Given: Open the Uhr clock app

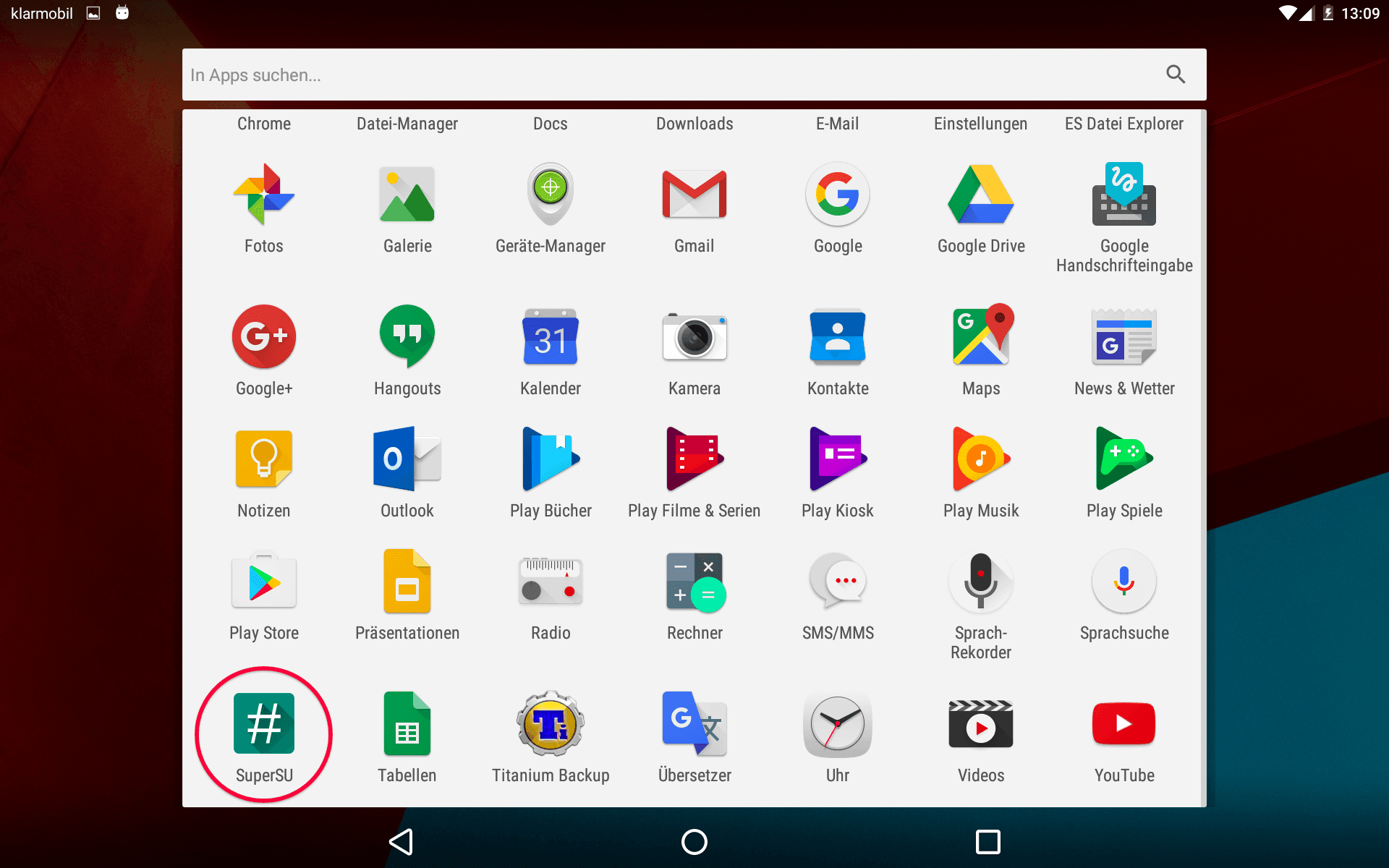Looking at the screenshot, I should point(838,724).
